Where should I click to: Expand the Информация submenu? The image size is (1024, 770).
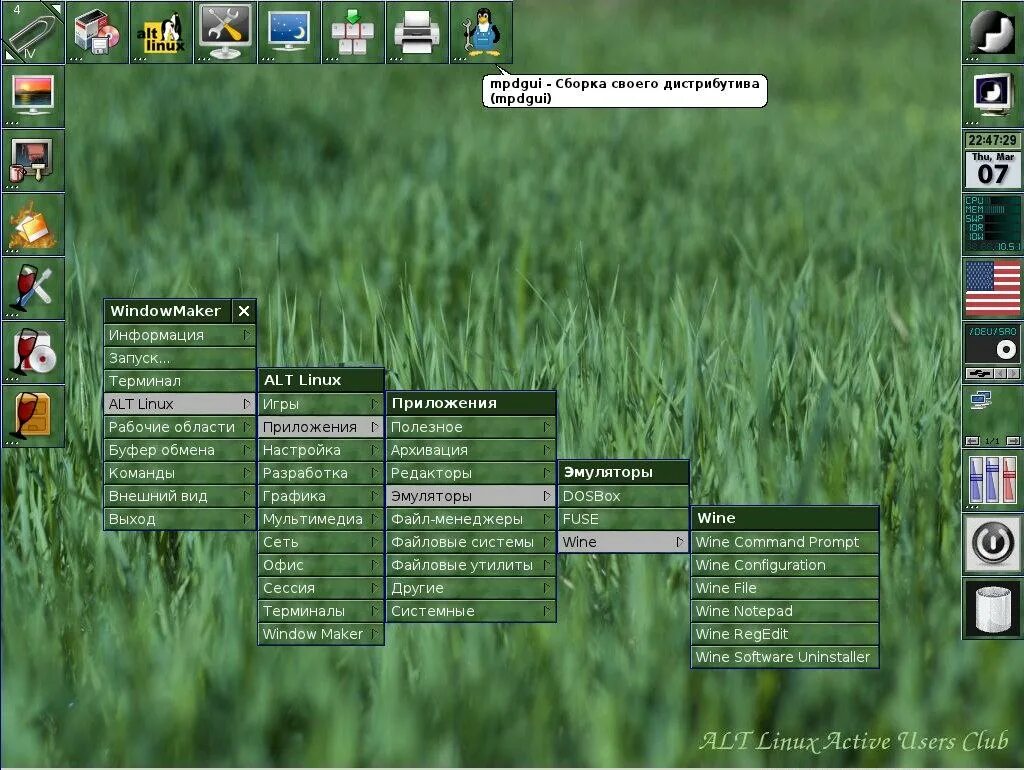[180, 335]
